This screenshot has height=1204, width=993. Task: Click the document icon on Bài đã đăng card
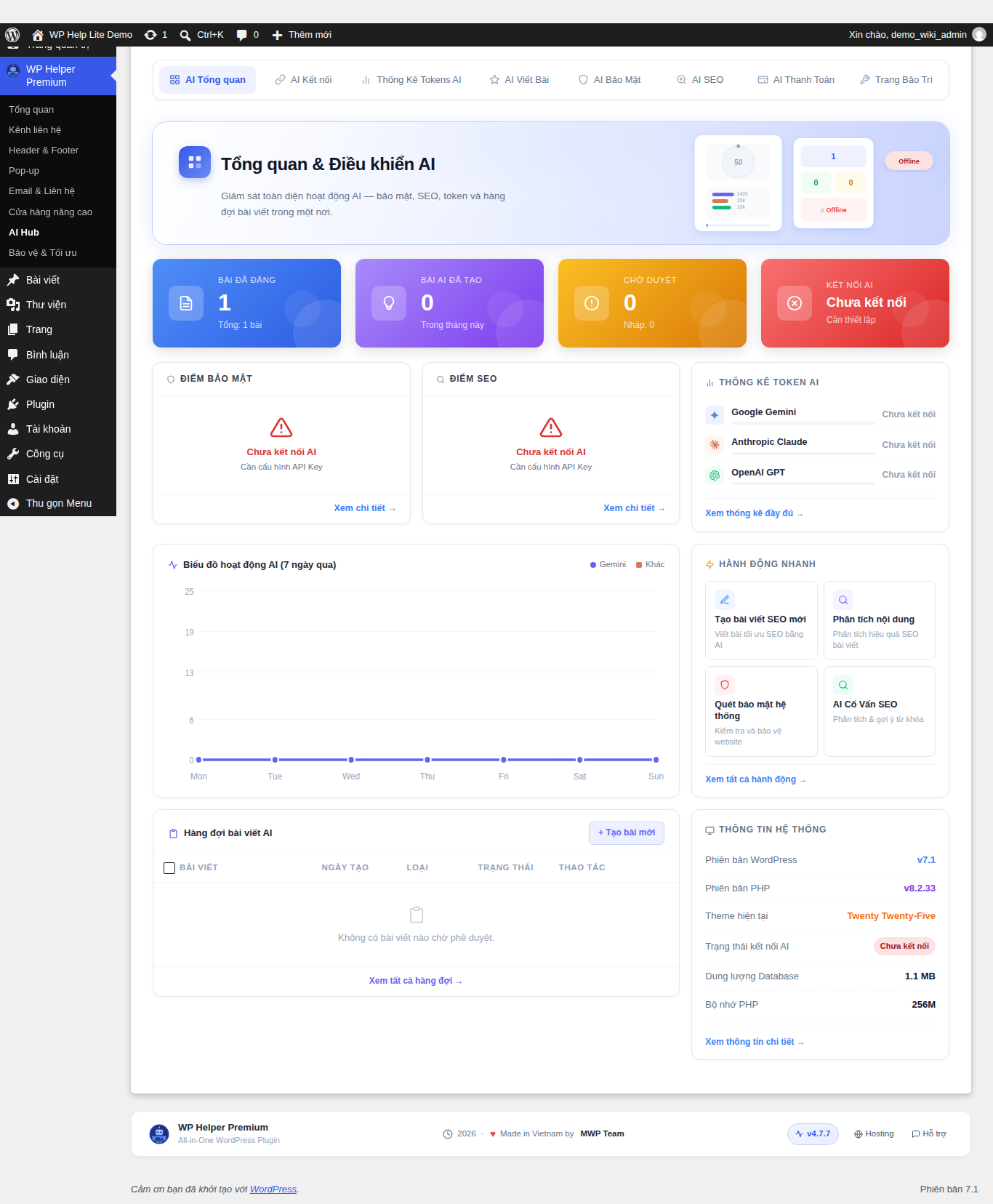(186, 303)
